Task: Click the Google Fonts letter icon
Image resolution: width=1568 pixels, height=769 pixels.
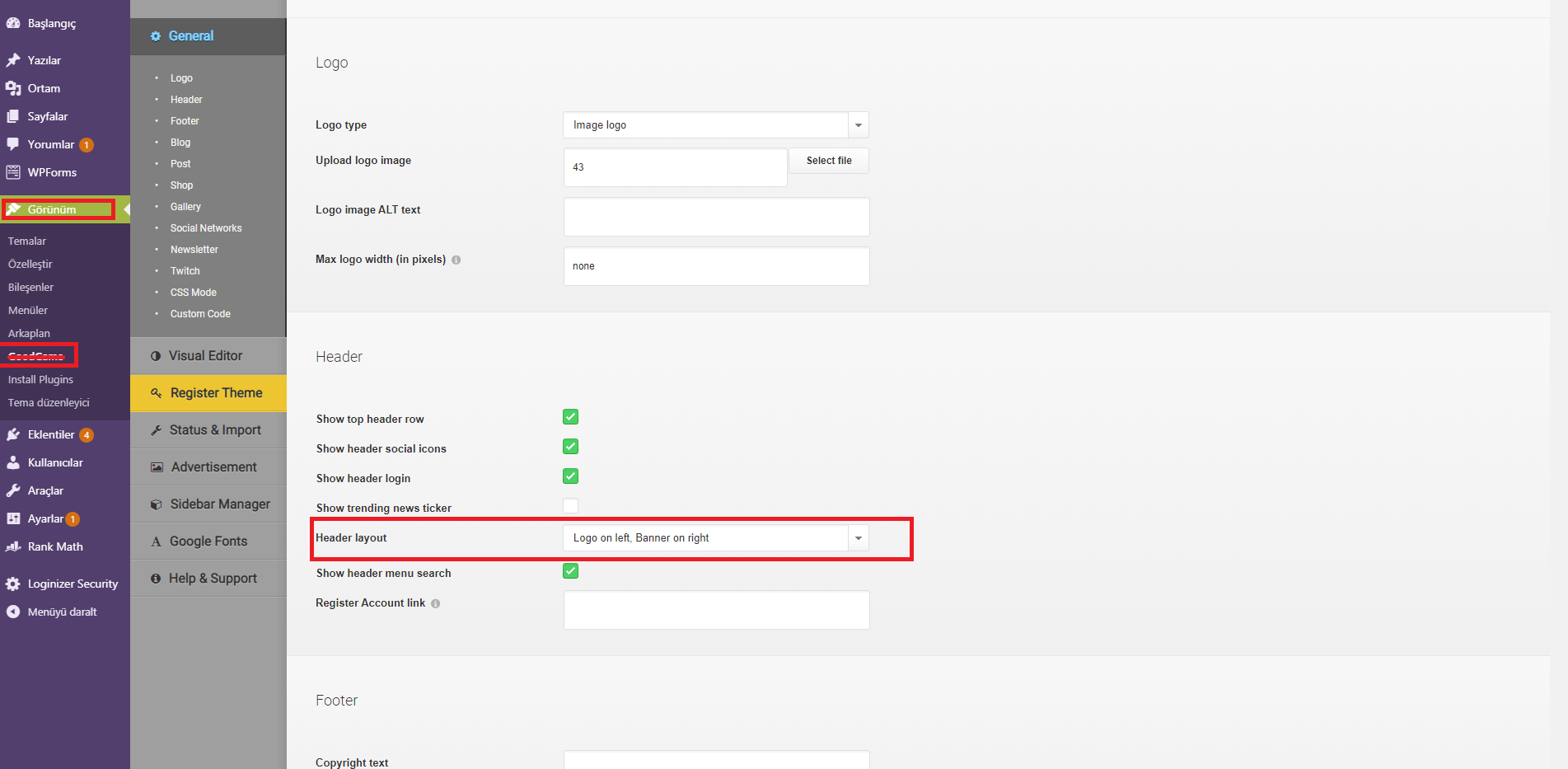Action: point(156,542)
